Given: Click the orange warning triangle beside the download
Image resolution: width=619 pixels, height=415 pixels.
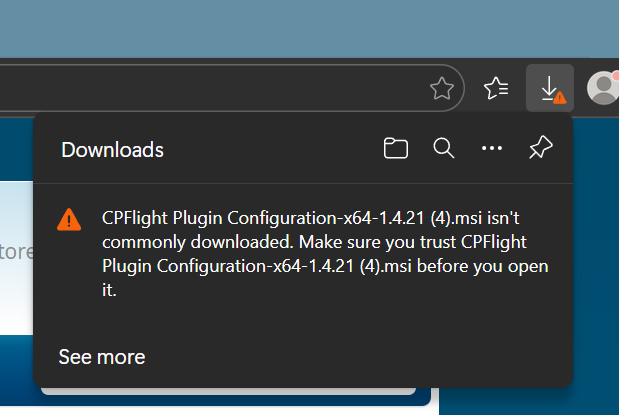Looking at the screenshot, I should [x=69, y=219].
